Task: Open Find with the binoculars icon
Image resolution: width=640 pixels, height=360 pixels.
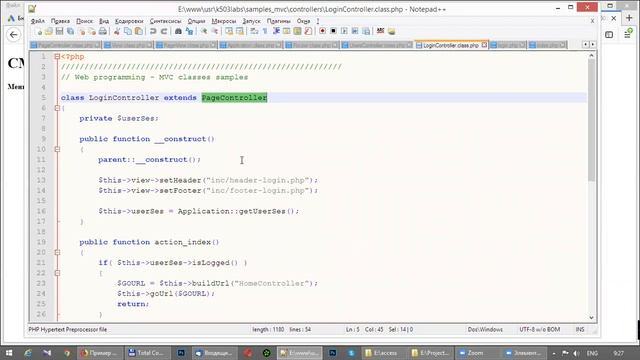Action: (178, 31)
